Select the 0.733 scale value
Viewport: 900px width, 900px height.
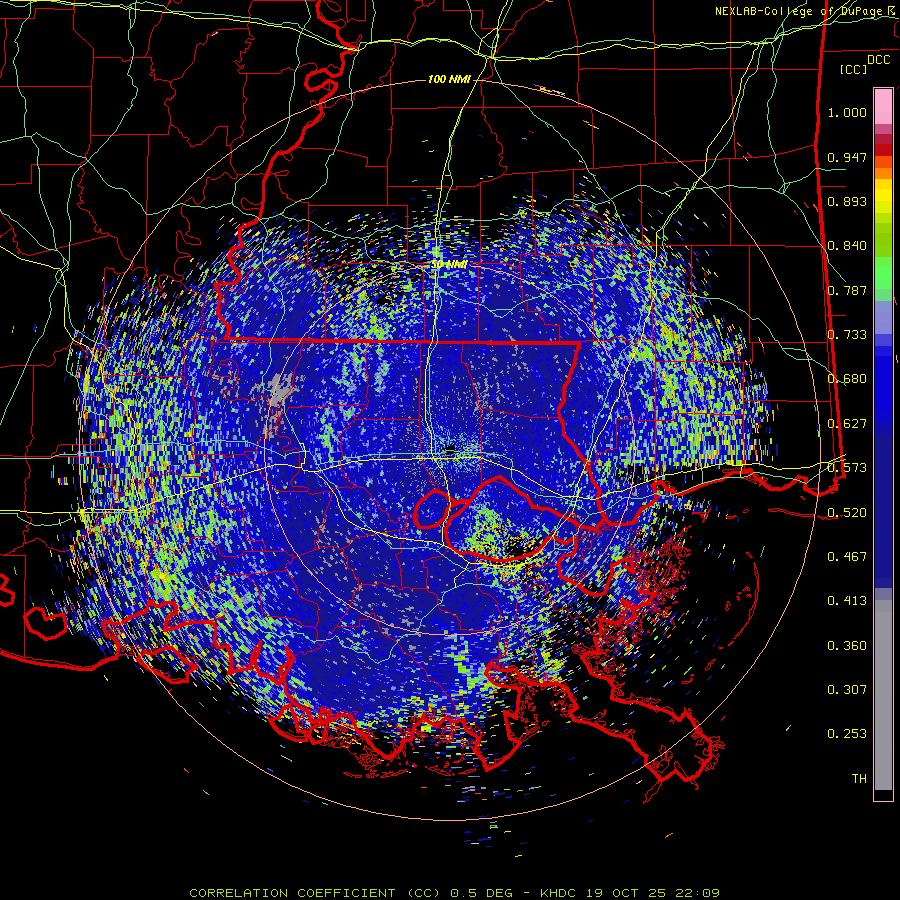[847, 335]
